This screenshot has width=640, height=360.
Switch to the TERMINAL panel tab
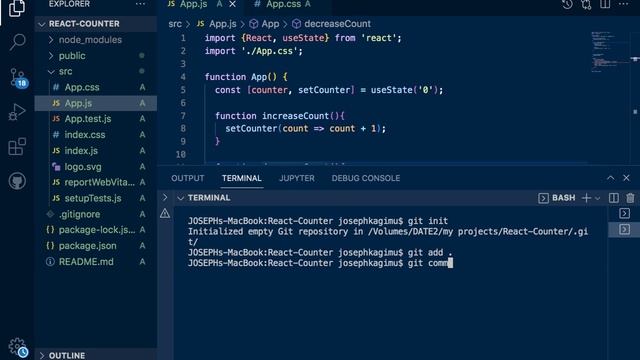coord(242,178)
